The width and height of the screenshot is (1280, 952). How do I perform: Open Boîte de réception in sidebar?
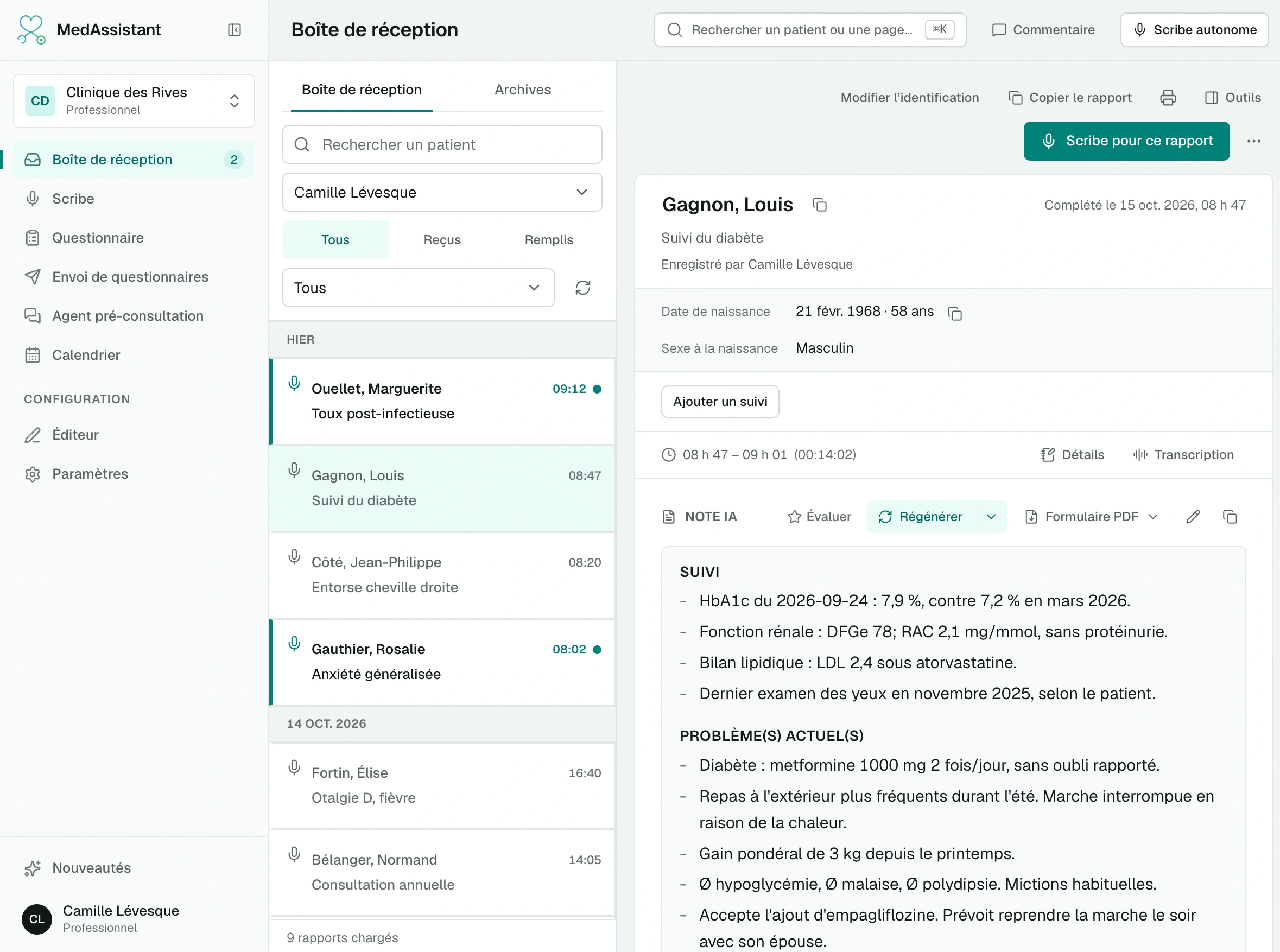(134, 160)
